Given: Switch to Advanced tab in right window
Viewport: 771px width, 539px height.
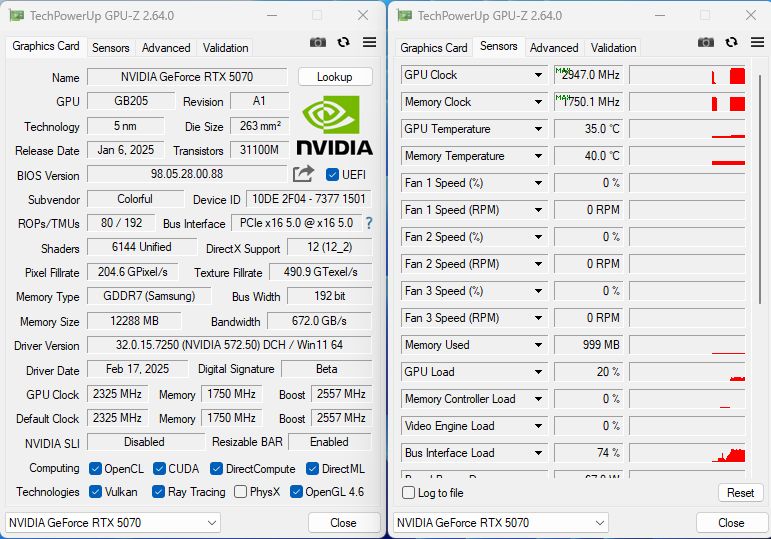Looking at the screenshot, I should pos(554,48).
